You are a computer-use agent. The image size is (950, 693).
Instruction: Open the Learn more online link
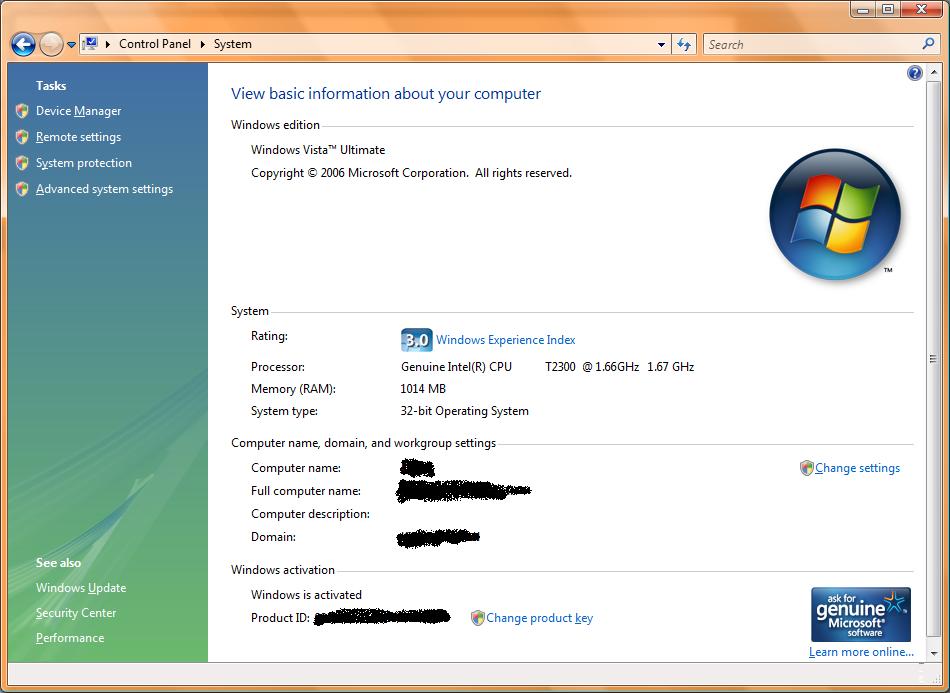pyautogui.click(x=861, y=652)
